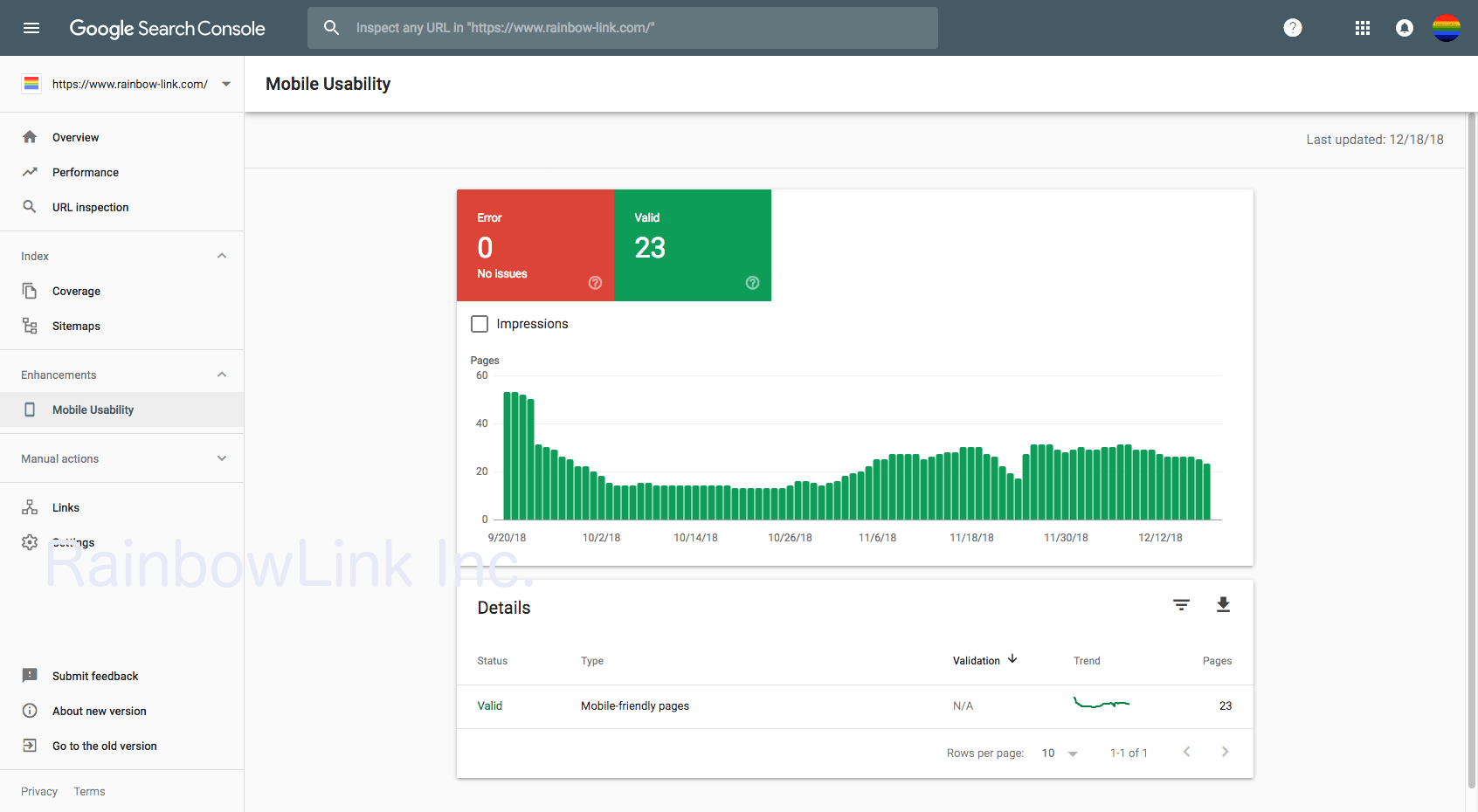Click the Performance trend icon
This screenshot has height=812, width=1478.
[30, 172]
